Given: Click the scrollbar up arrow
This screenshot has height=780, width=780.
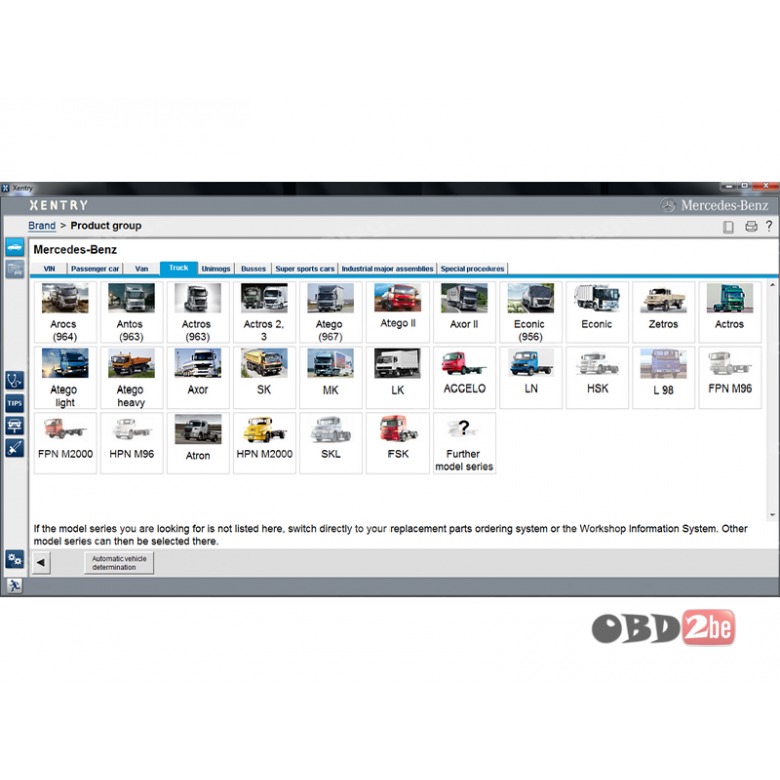Looking at the screenshot, I should coord(773,285).
